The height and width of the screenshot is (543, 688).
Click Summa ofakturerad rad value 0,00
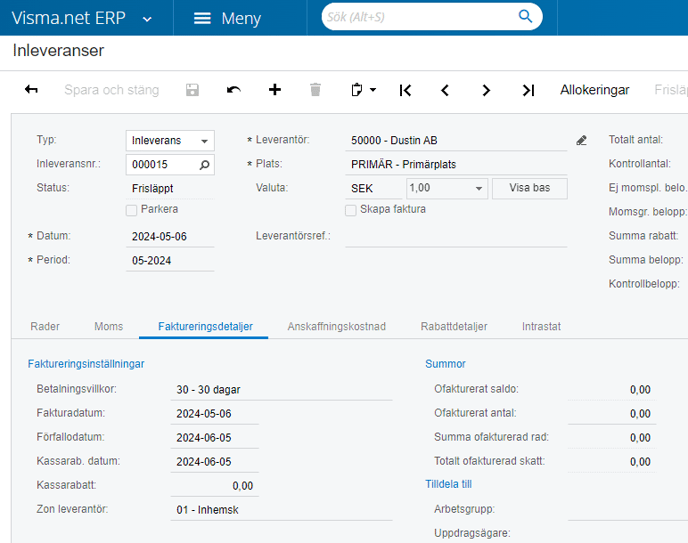point(640,438)
